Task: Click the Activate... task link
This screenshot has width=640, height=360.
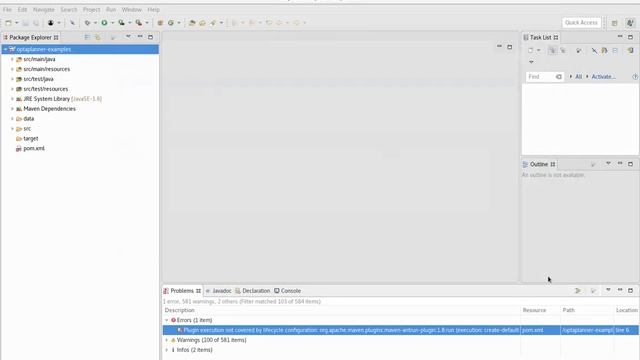Action: pyautogui.click(x=604, y=77)
